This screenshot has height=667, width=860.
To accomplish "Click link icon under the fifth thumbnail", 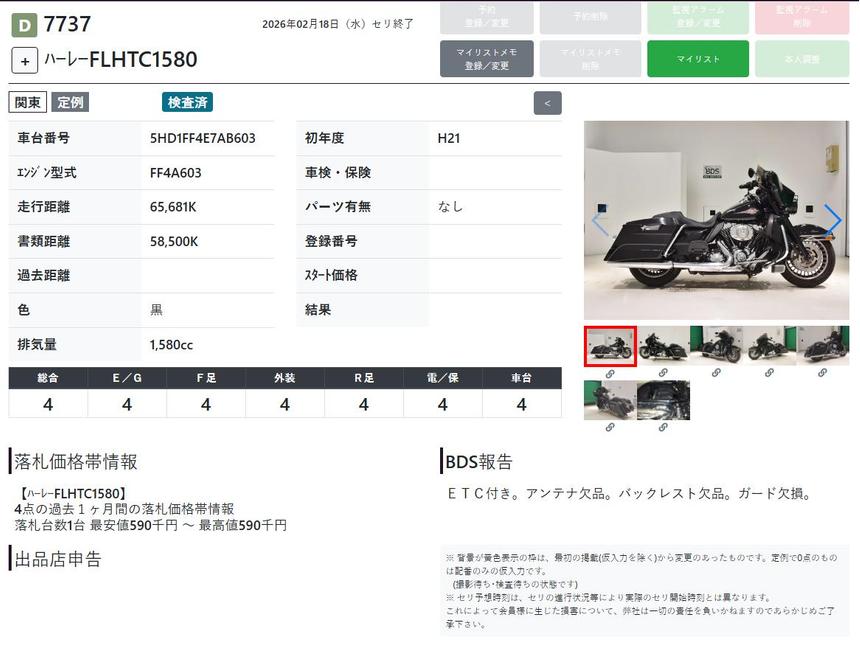I will (822, 373).
